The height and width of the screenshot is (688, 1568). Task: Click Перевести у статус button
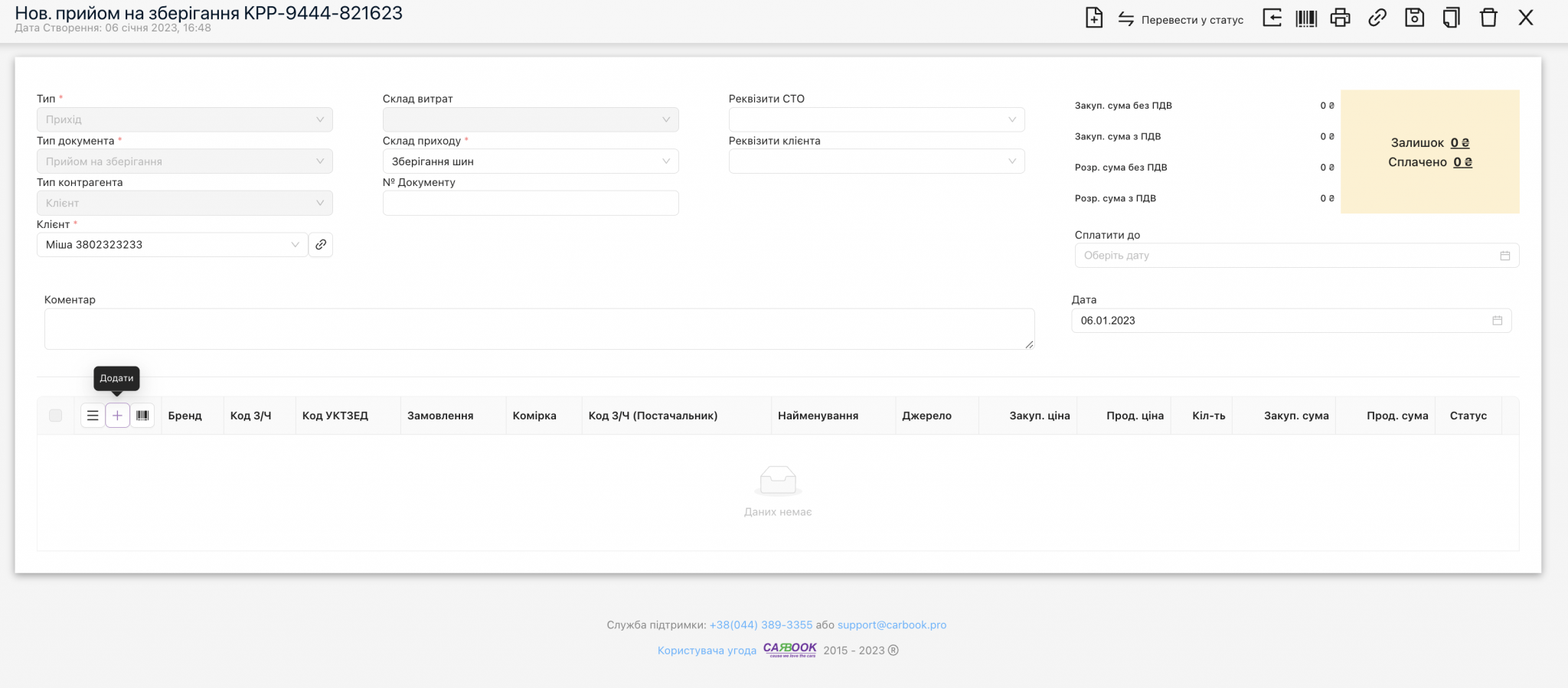pyautogui.click(x=1181, y=20)
